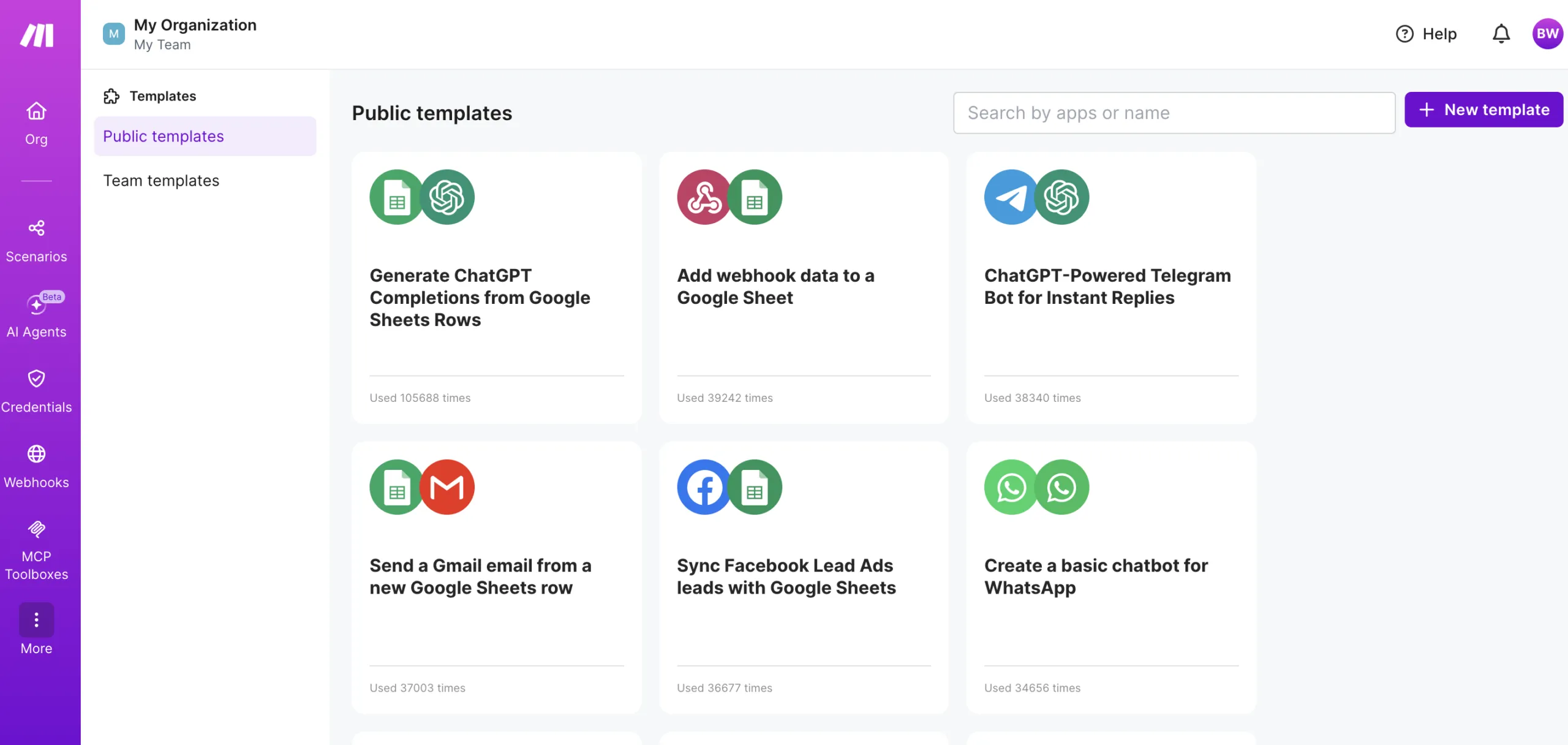Click the Gmail icon on the Gmail email template
The width and height of the screenshot is (1568, 745).
447,486
